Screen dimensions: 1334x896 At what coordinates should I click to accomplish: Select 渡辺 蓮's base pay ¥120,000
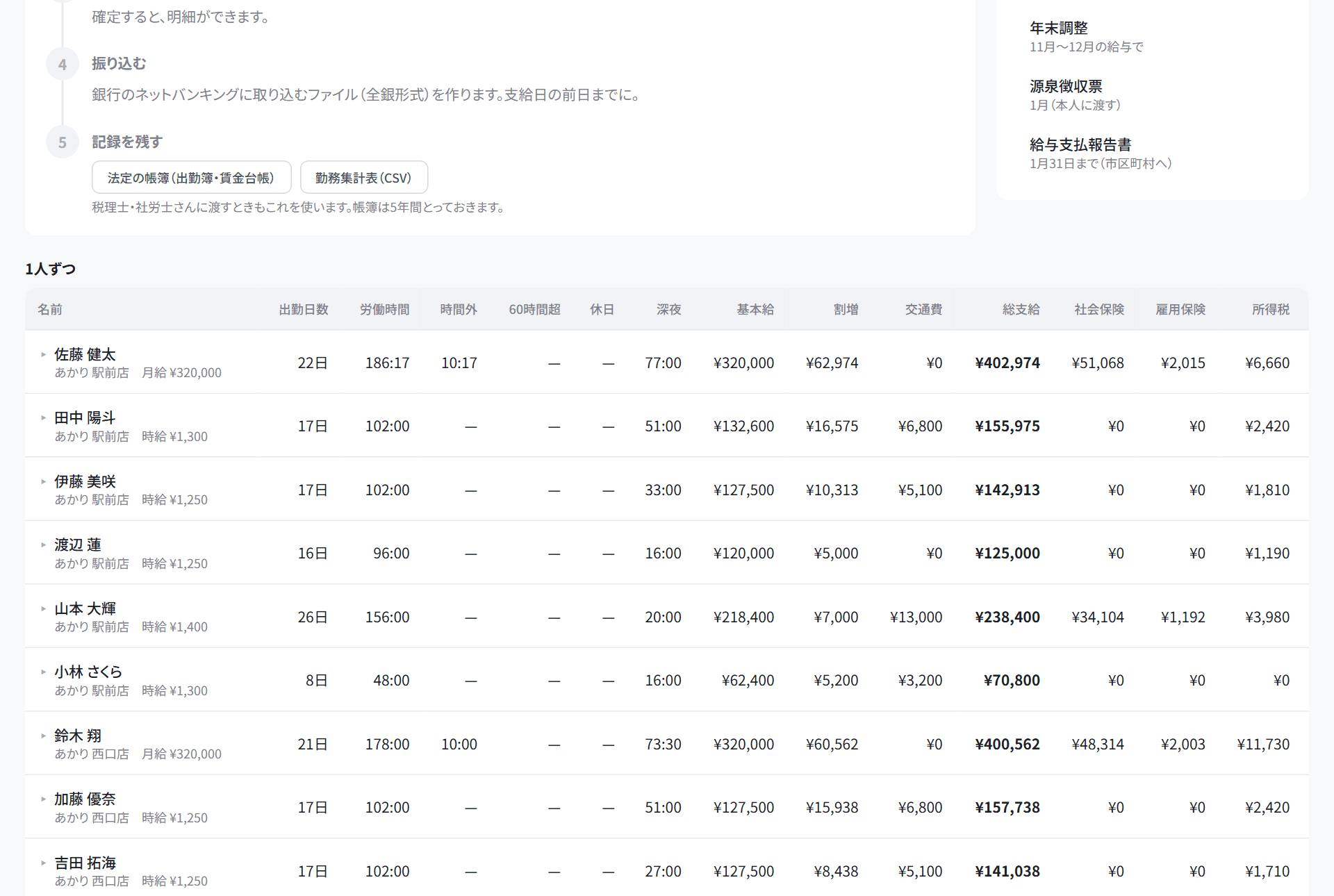tap(743, 553)
